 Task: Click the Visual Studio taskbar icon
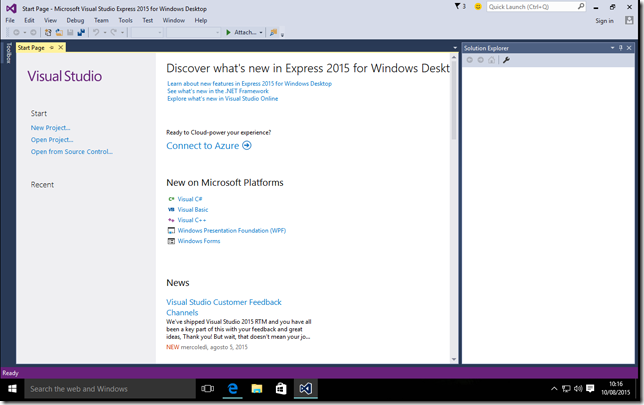click(306, 388)
